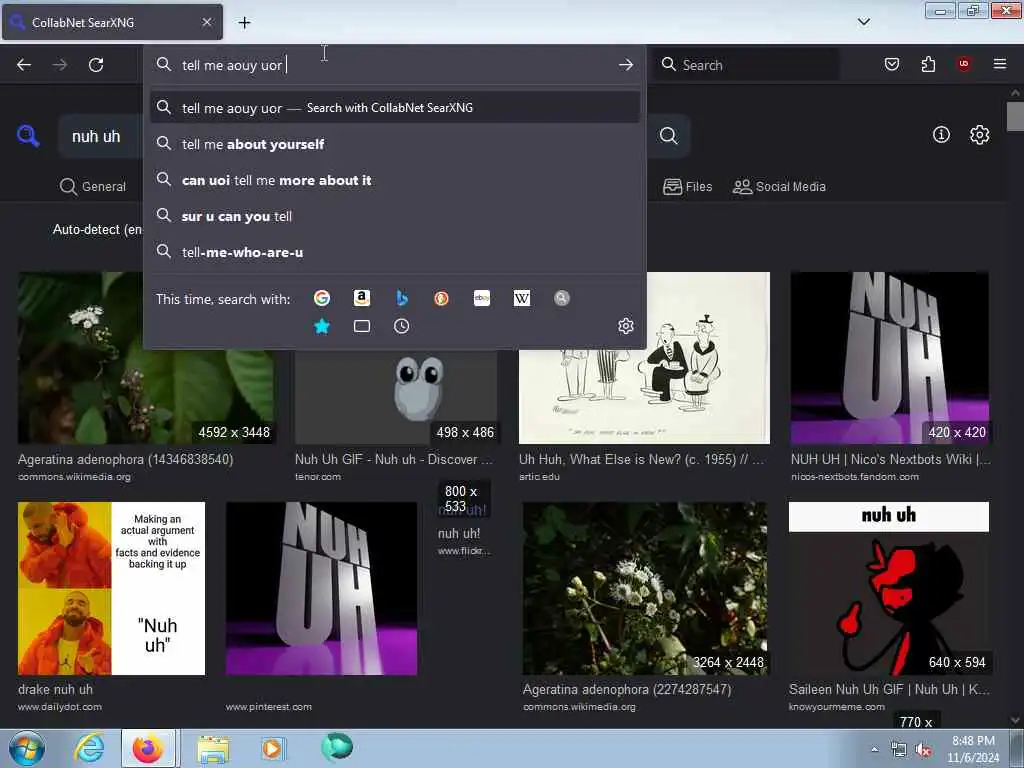Screen dimensions: 1024x768
Task: Switch to the Social Media category tab
Action: 779,187
